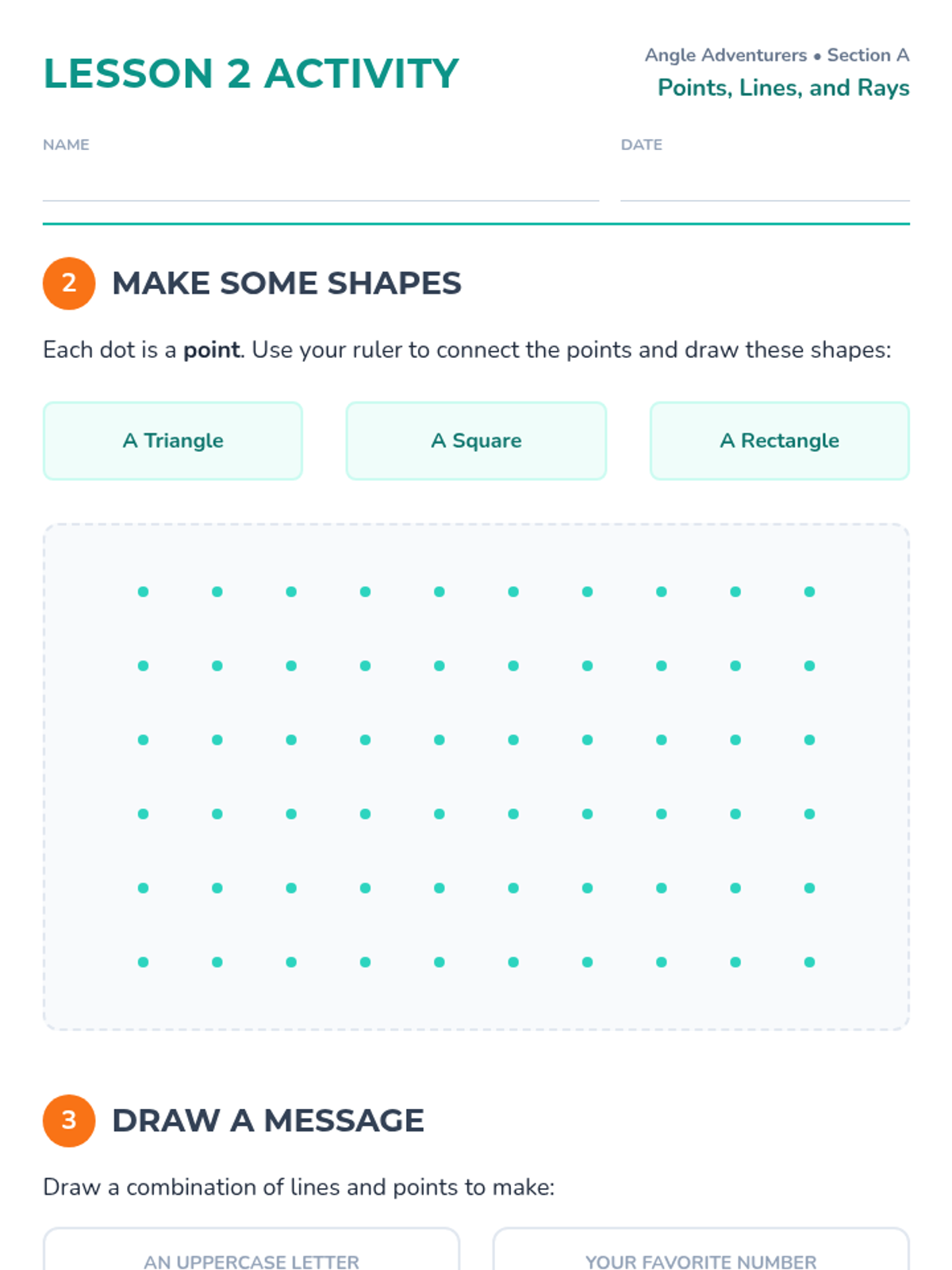Click the orange number 3 badge
This screenshot has width=952, height=1270.
pos(69,1121)
